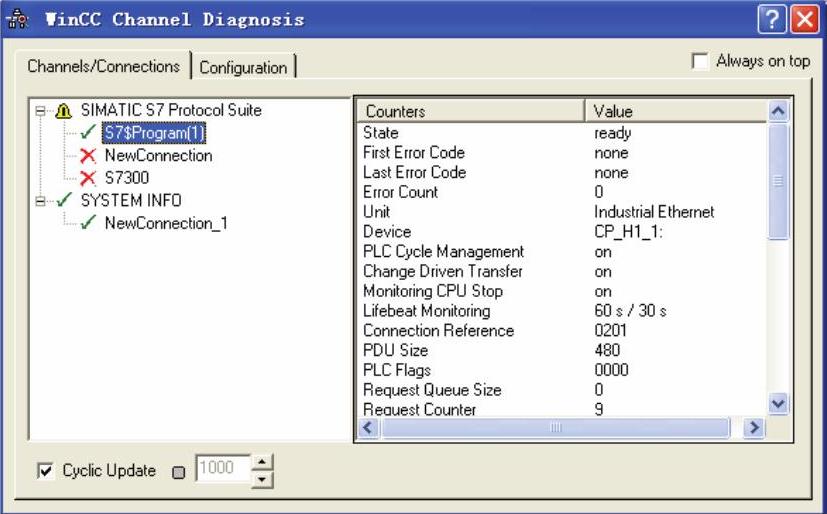Click the update interval field showing 1000
This screenshot has width=827, height=514.
tap(223, 468)
